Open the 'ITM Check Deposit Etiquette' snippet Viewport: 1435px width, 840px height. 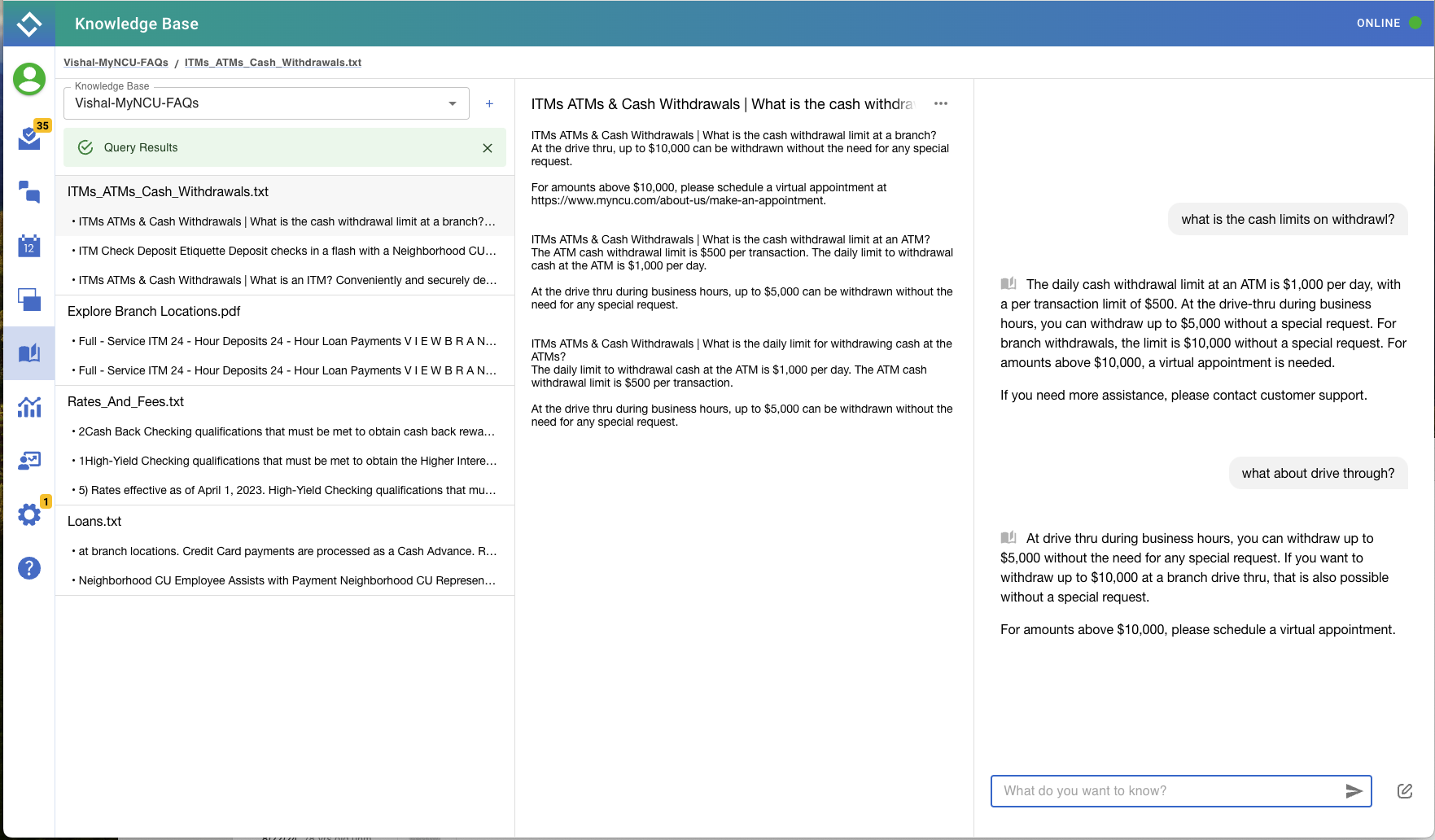coord(285,251)
